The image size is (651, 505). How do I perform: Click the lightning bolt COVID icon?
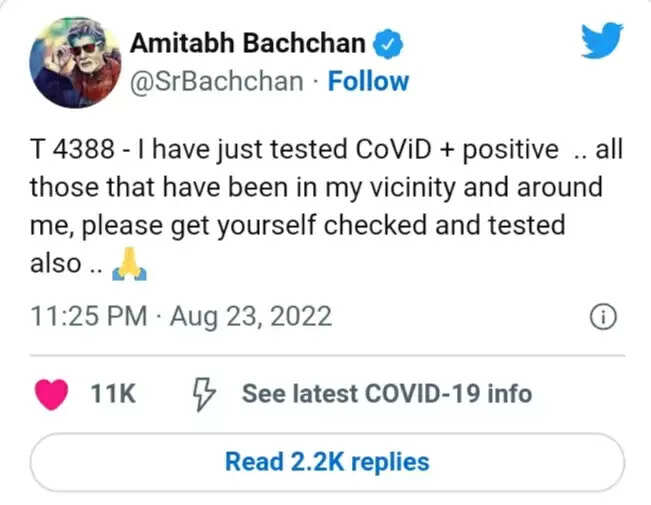pyautogui.click(x=204, y=393)
